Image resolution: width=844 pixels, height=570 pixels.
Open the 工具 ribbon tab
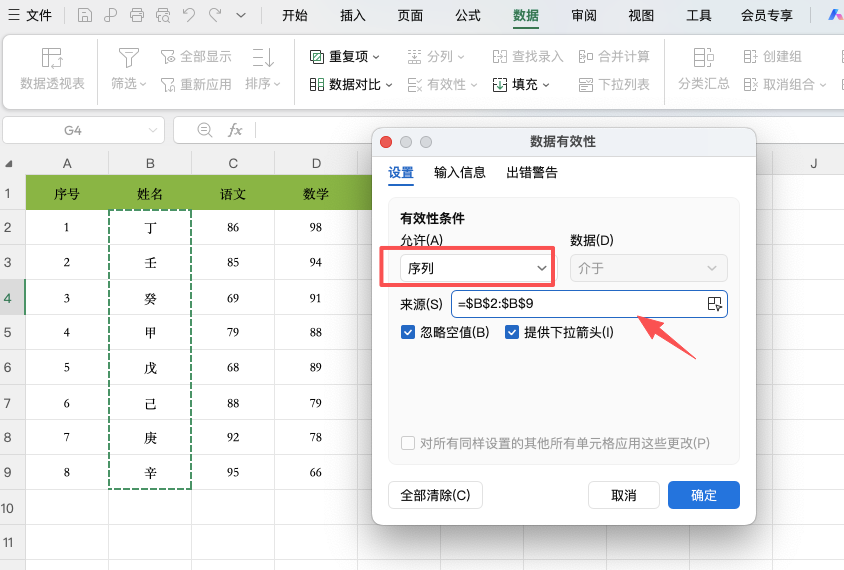[x=699, y=16]
